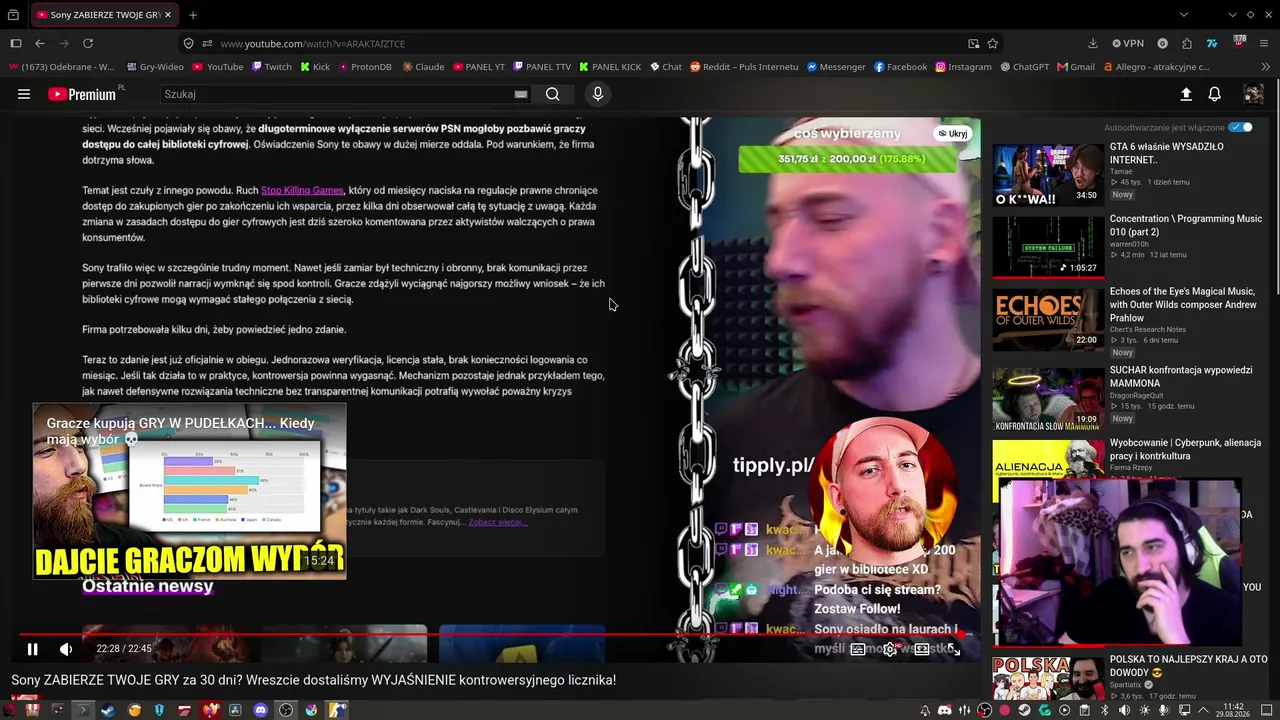Open player settings gear
This screenshot has height=720, width=1280.
tap(889, 650)
